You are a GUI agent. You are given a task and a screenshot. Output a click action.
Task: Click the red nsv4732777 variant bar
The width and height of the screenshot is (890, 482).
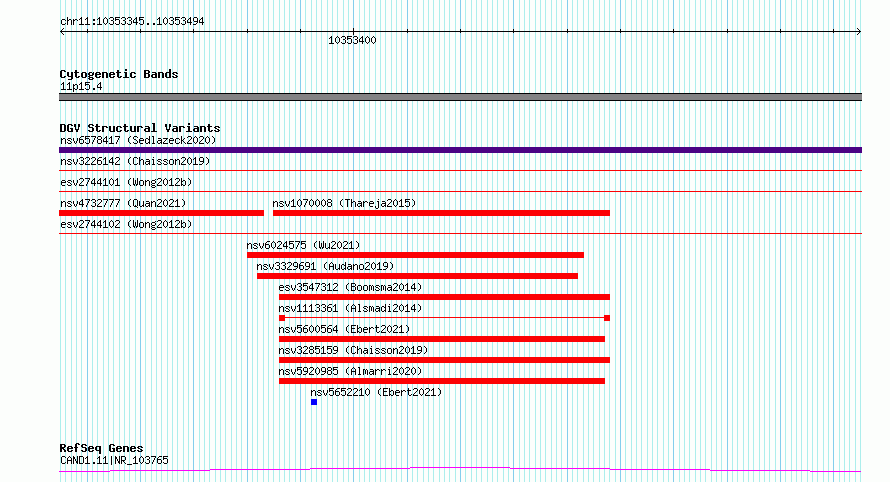click(x=161, y=213)
